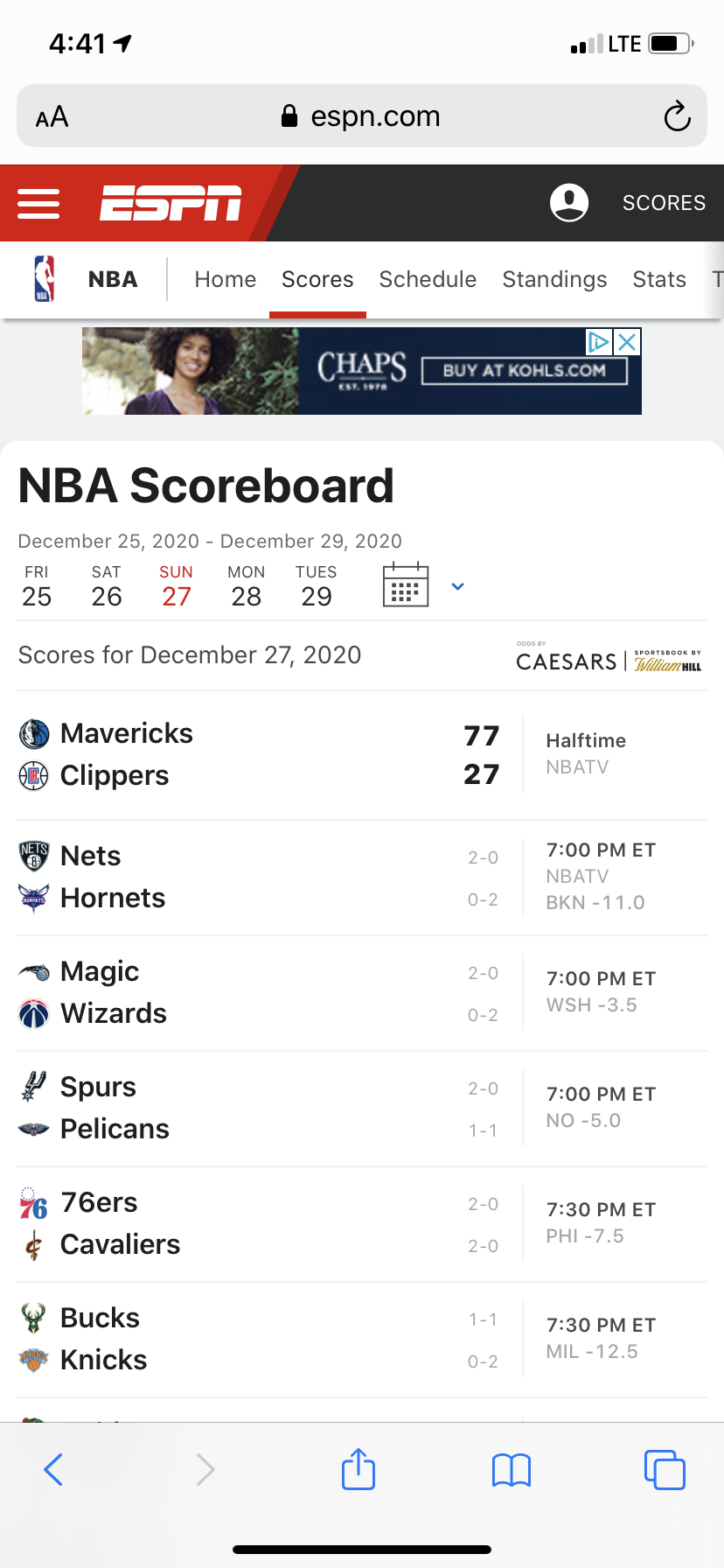Open the Safari tabs overview icon
724x1568 pixels.
point(665,1470)
